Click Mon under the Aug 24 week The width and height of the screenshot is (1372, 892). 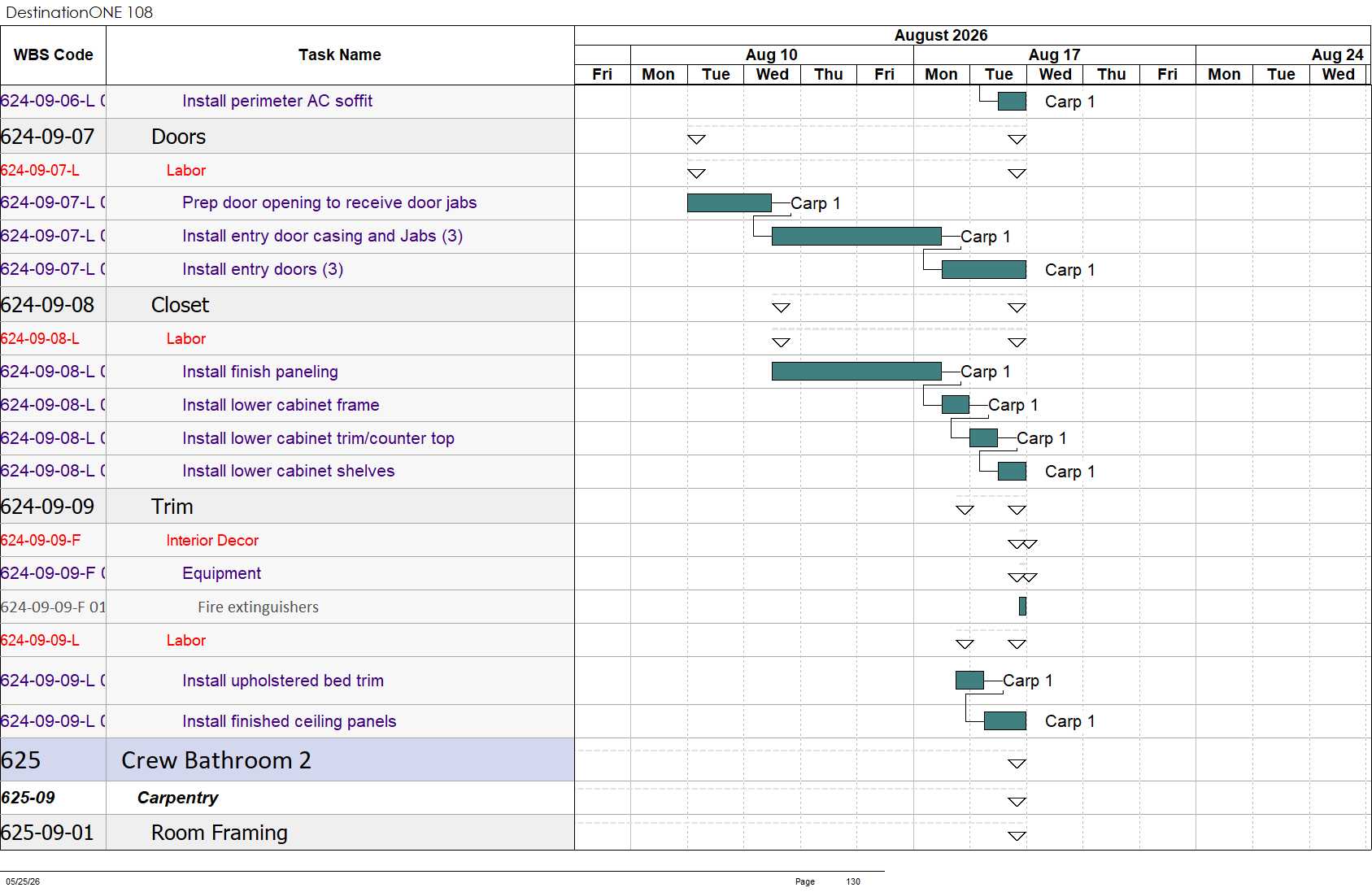pyautogui.click(x=1225, y=74)
